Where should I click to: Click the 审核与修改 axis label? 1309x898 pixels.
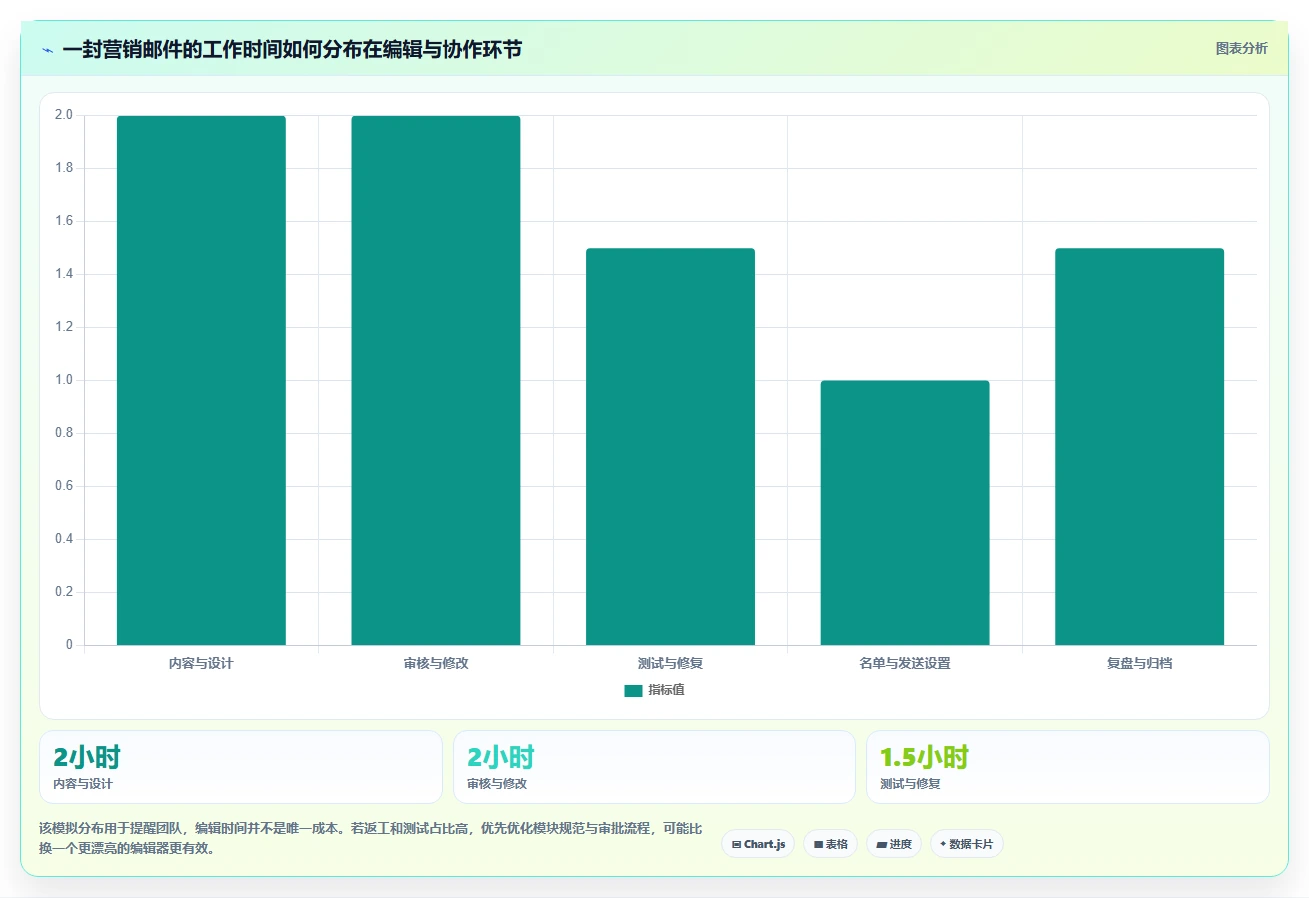436,663
